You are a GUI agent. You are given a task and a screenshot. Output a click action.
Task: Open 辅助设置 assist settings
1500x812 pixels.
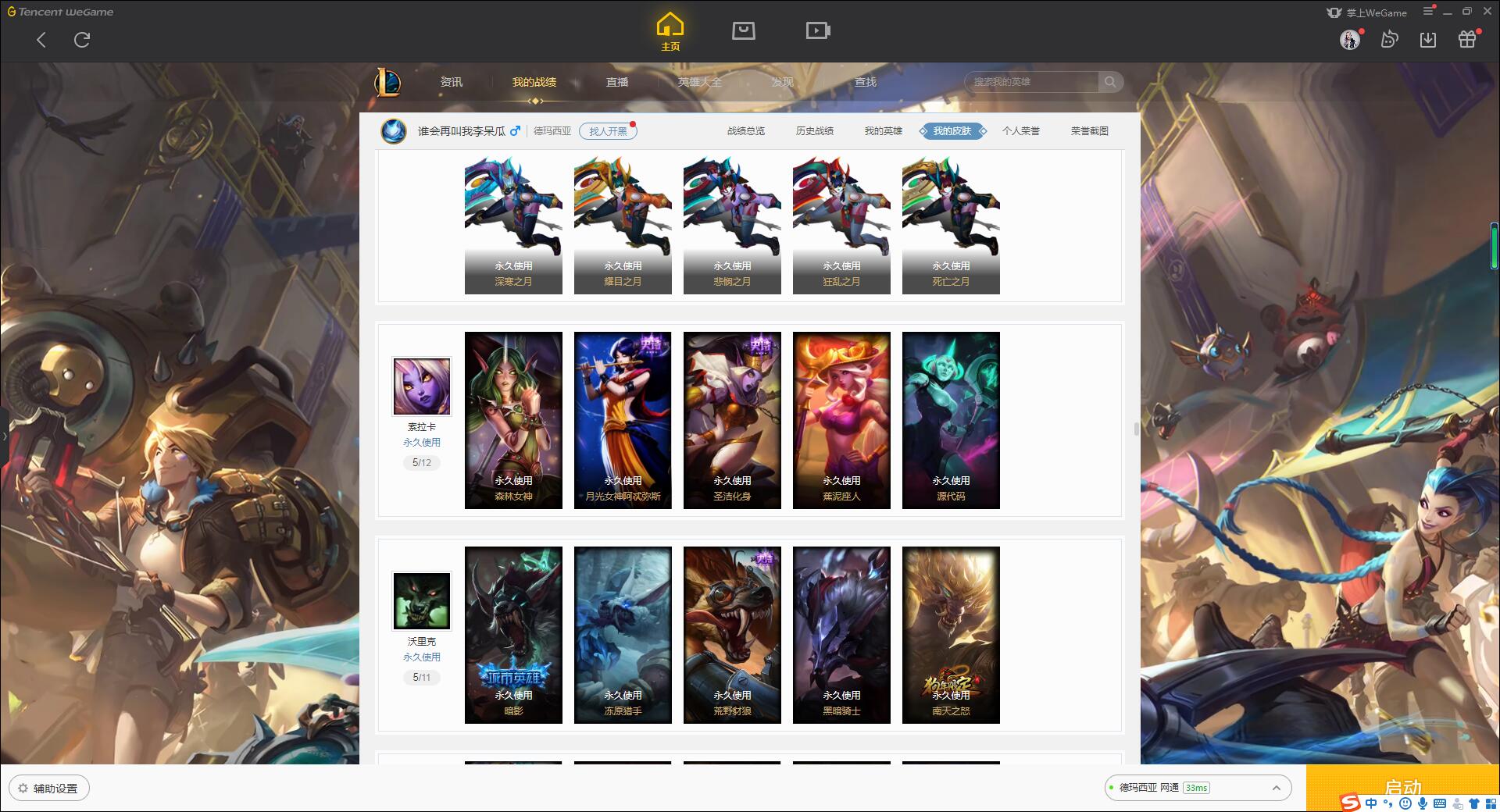pos(49,789)
